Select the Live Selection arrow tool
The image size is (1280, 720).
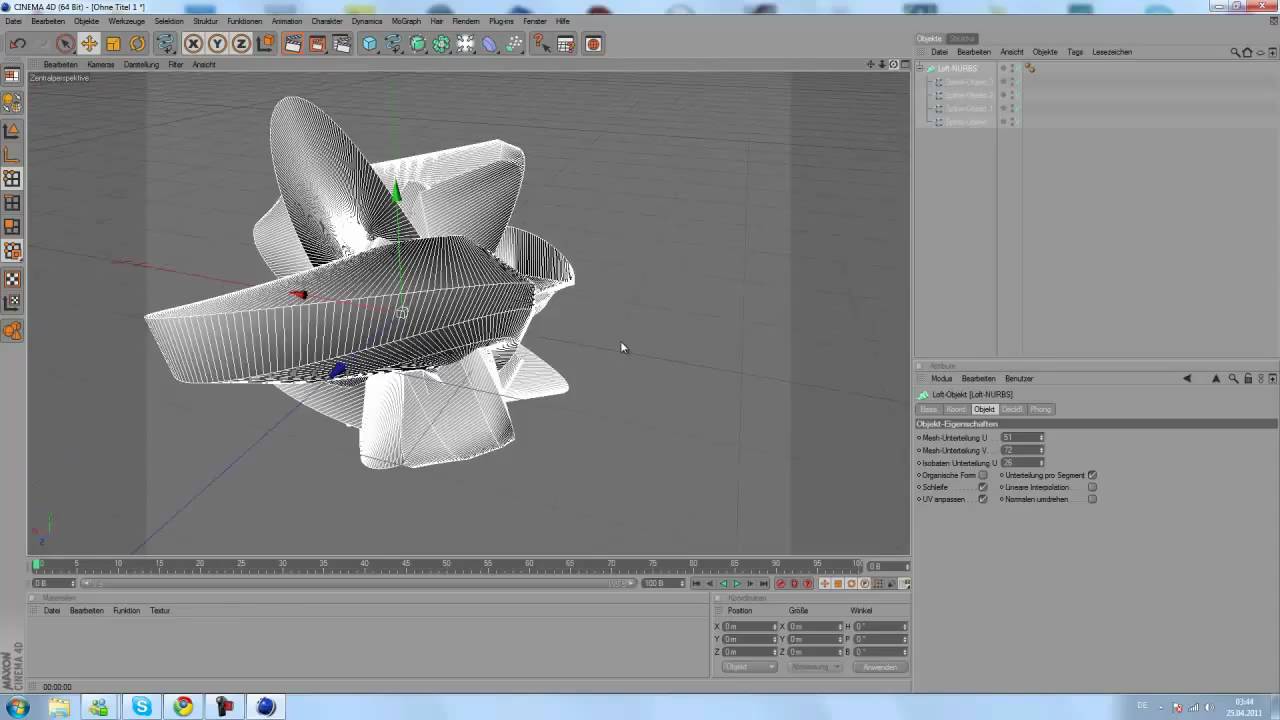click(x=65, y=44)
